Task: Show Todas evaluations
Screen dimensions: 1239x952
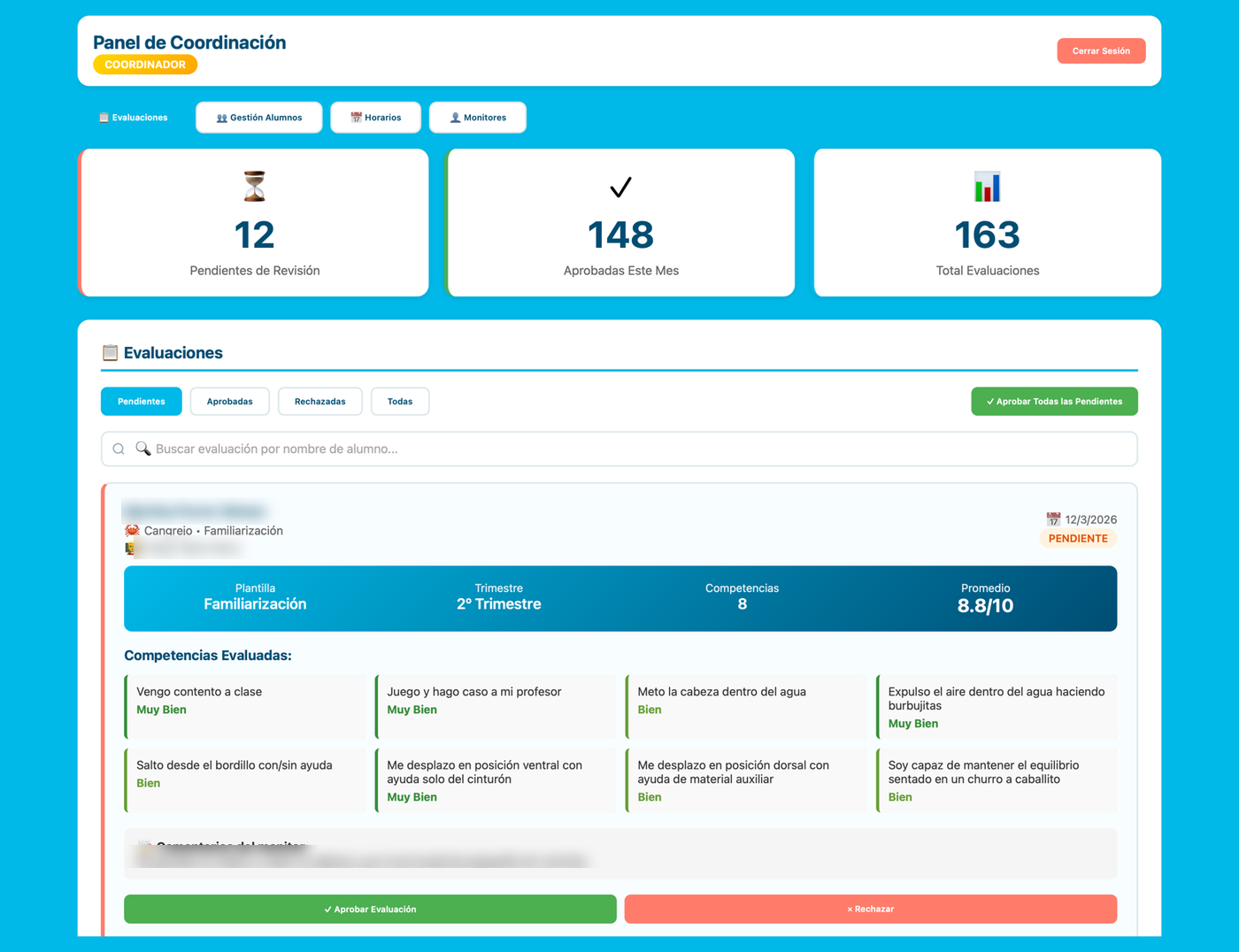Action: coord(400,402)
